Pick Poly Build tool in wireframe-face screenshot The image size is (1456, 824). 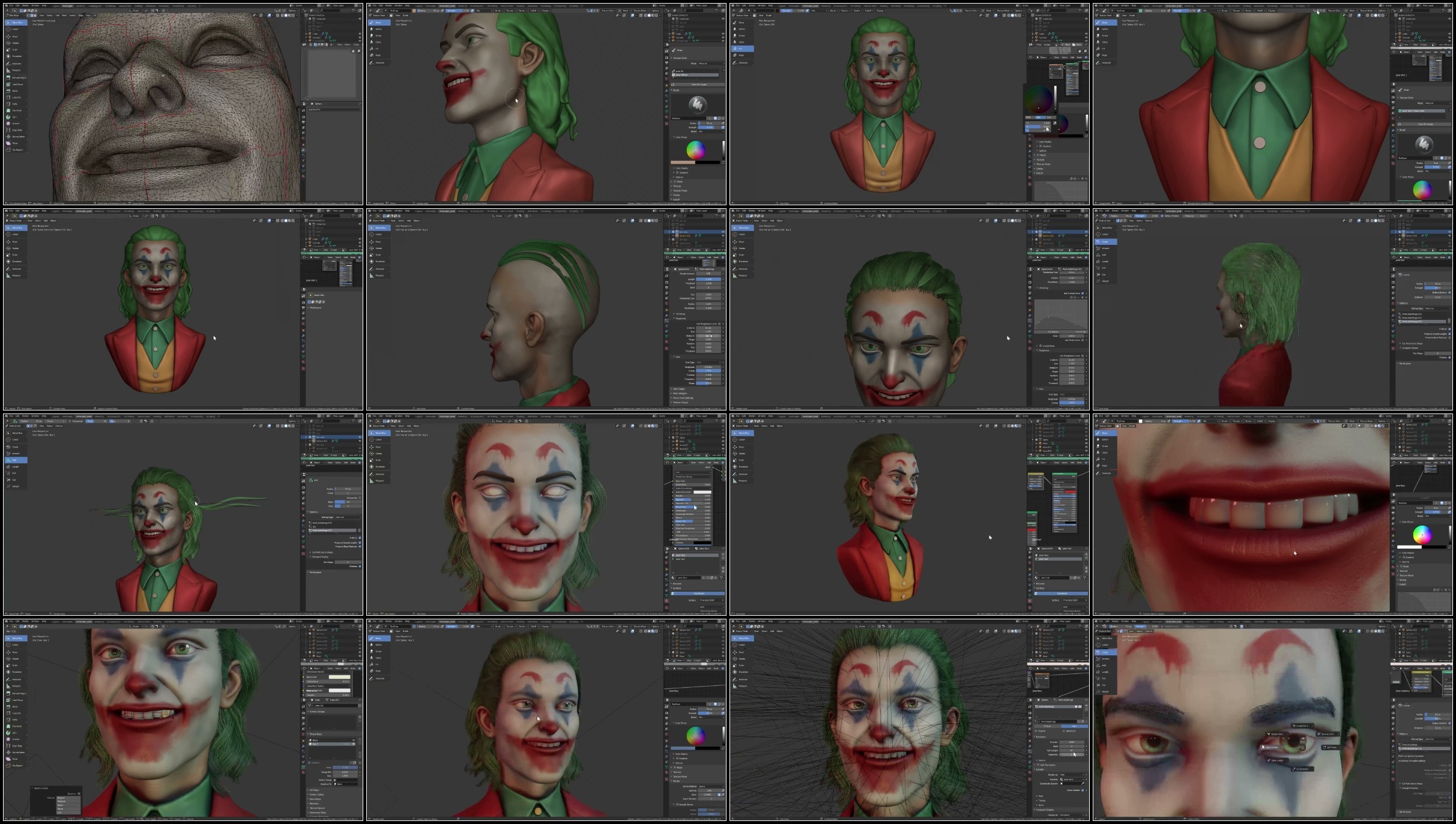pos(16,110)
